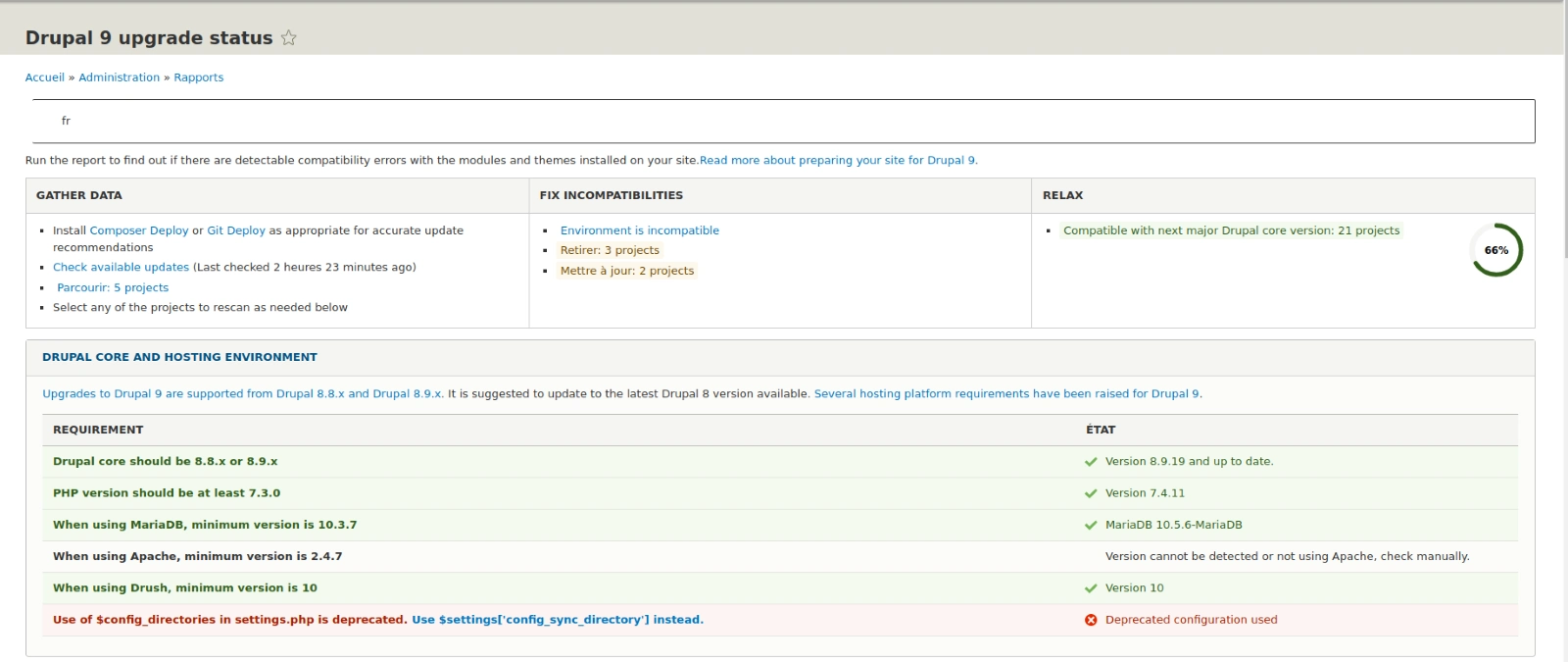This screenshot has width=1568, height=662.
Task: Click green checkmark beside MariaDB 10.5.6-MariaDB
Action: 1091,525
